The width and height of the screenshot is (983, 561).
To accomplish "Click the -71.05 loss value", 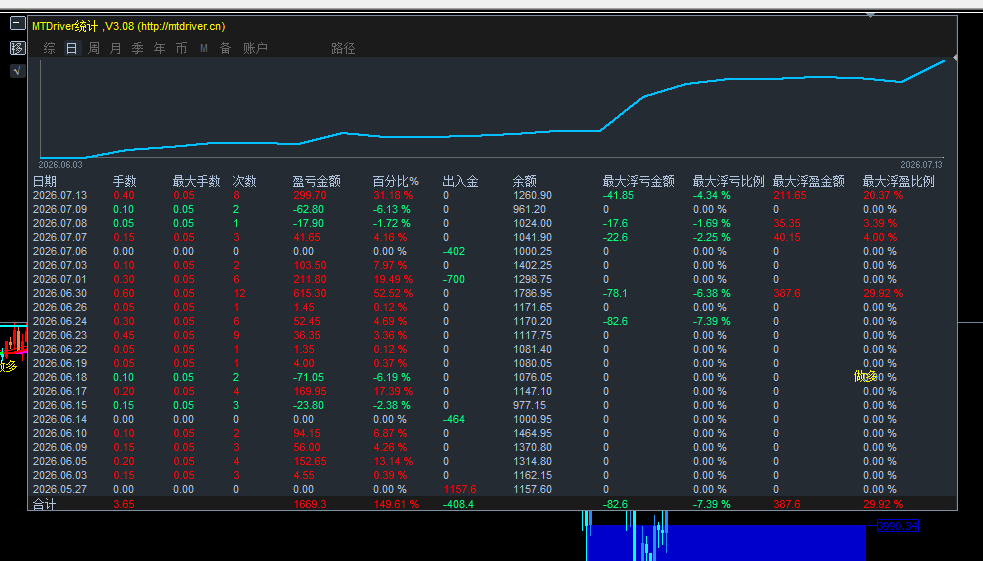I will tap(308, 377).
